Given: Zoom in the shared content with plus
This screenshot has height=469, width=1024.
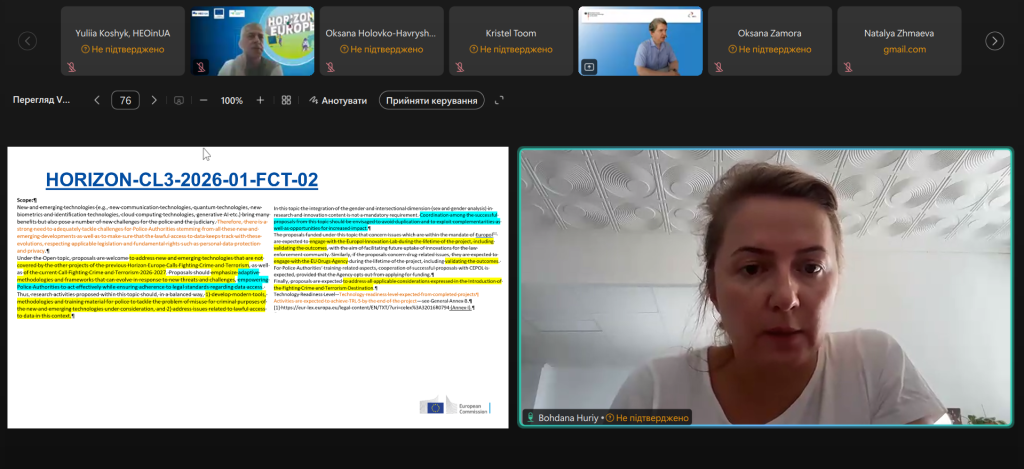Looking at the screenshot, I should (260, 101).
